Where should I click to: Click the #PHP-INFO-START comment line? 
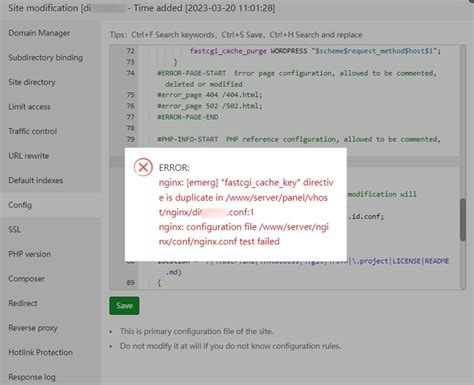coord(299,139)
